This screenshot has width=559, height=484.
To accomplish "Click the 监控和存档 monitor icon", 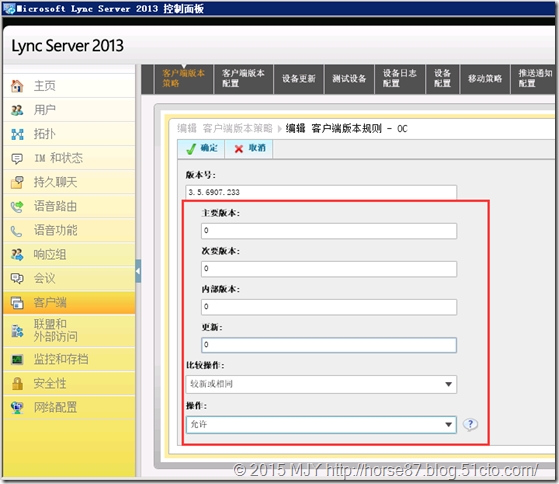I will click(17, 359).
